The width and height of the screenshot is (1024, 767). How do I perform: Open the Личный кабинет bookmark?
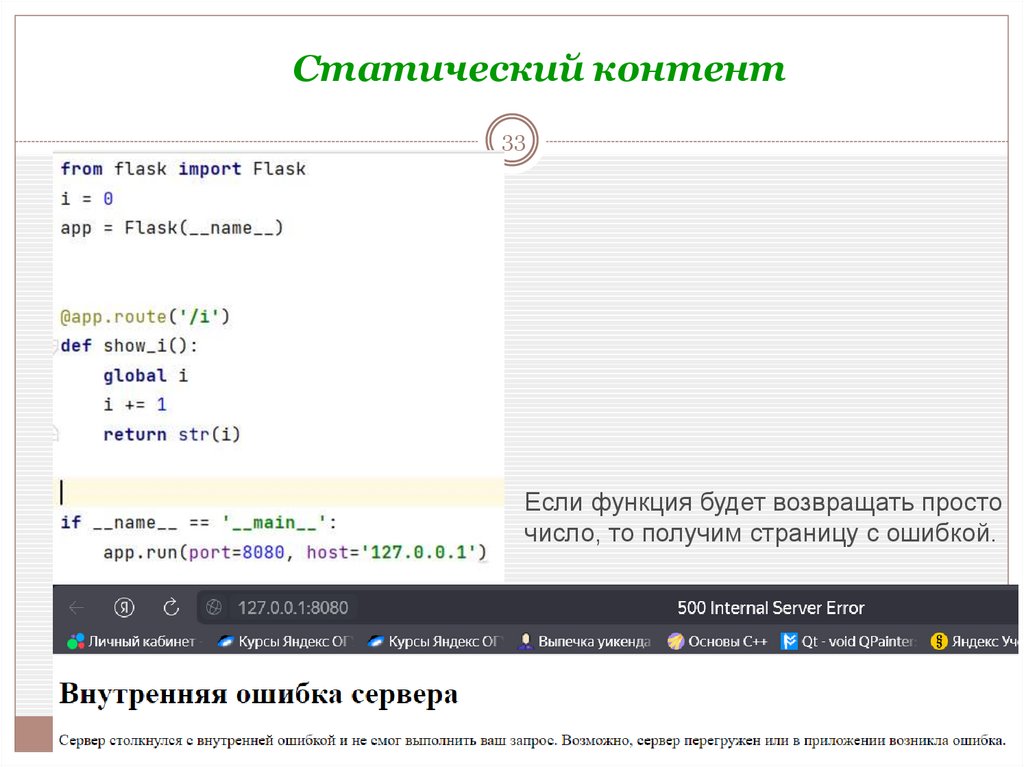(132, 642)
